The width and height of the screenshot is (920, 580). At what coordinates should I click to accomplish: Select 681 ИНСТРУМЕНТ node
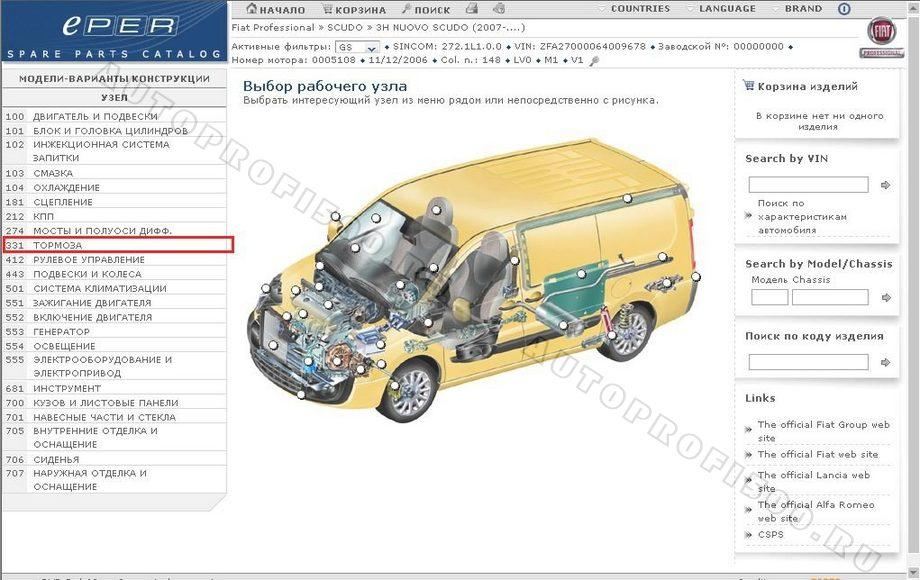pos(114,388)
